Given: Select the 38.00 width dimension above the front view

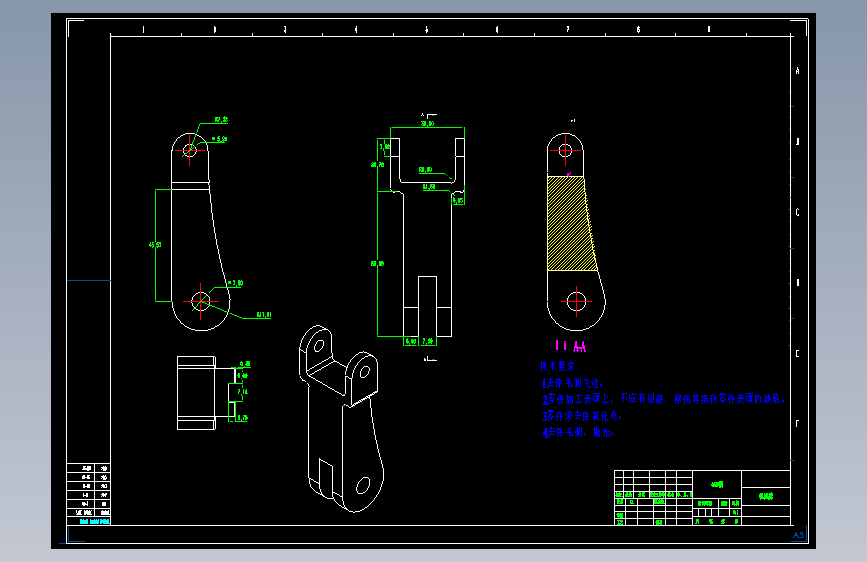Looking at the screenshot, I should coord(427,123).
